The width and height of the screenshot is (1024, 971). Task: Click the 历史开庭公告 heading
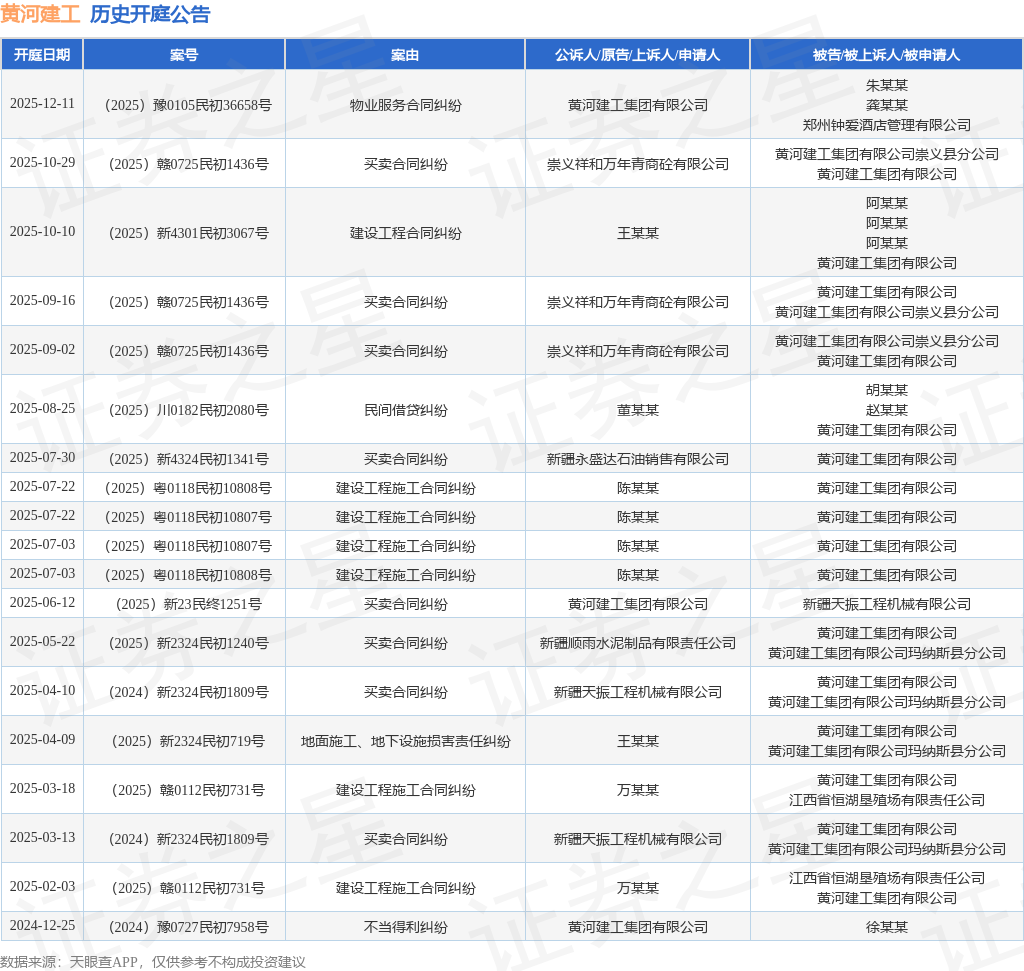[x=150, y=14]
